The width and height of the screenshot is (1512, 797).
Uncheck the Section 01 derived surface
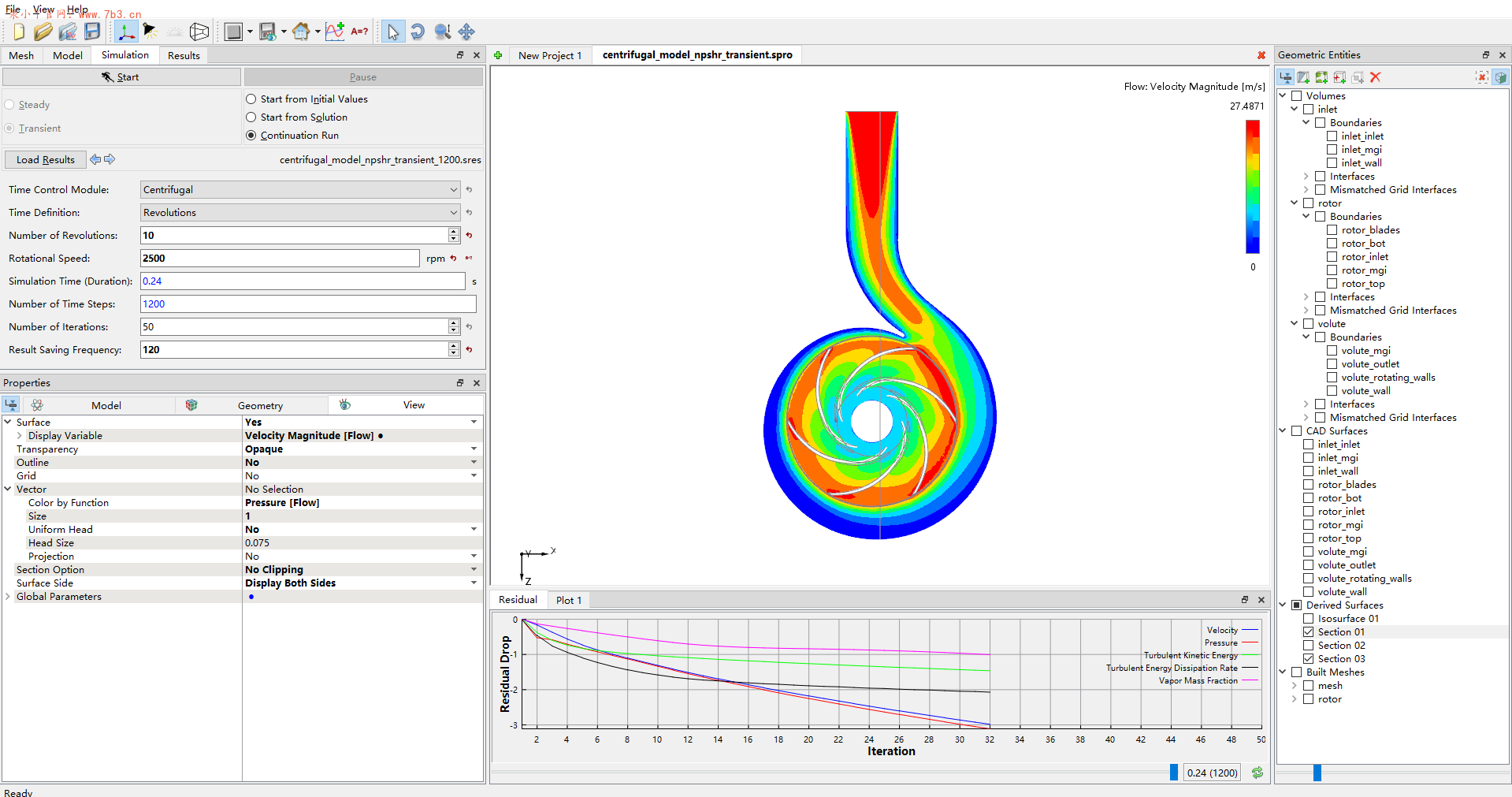click(x=1309, y=632)
